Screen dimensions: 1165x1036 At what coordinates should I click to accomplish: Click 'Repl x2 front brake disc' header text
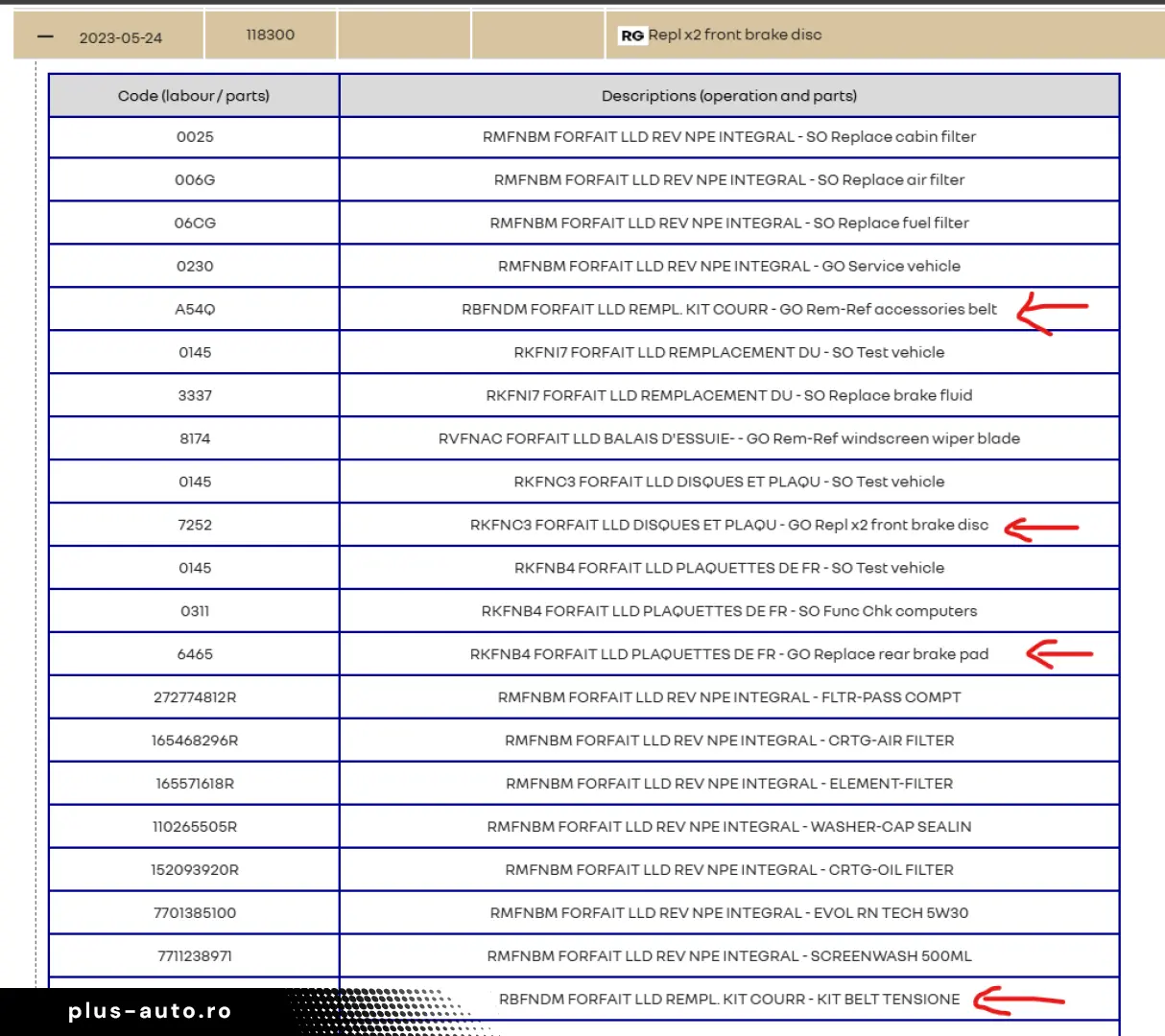tap(734, 35)
